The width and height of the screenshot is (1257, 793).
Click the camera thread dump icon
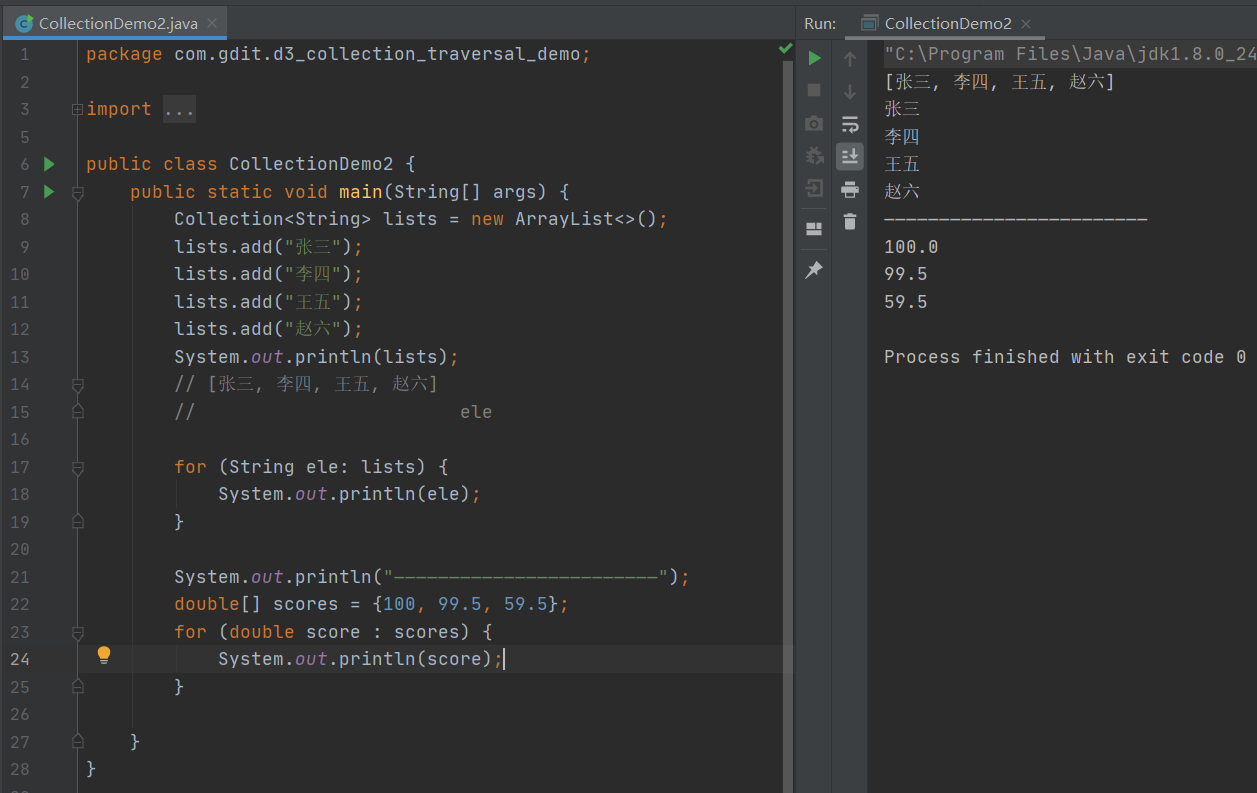point(814,124)
